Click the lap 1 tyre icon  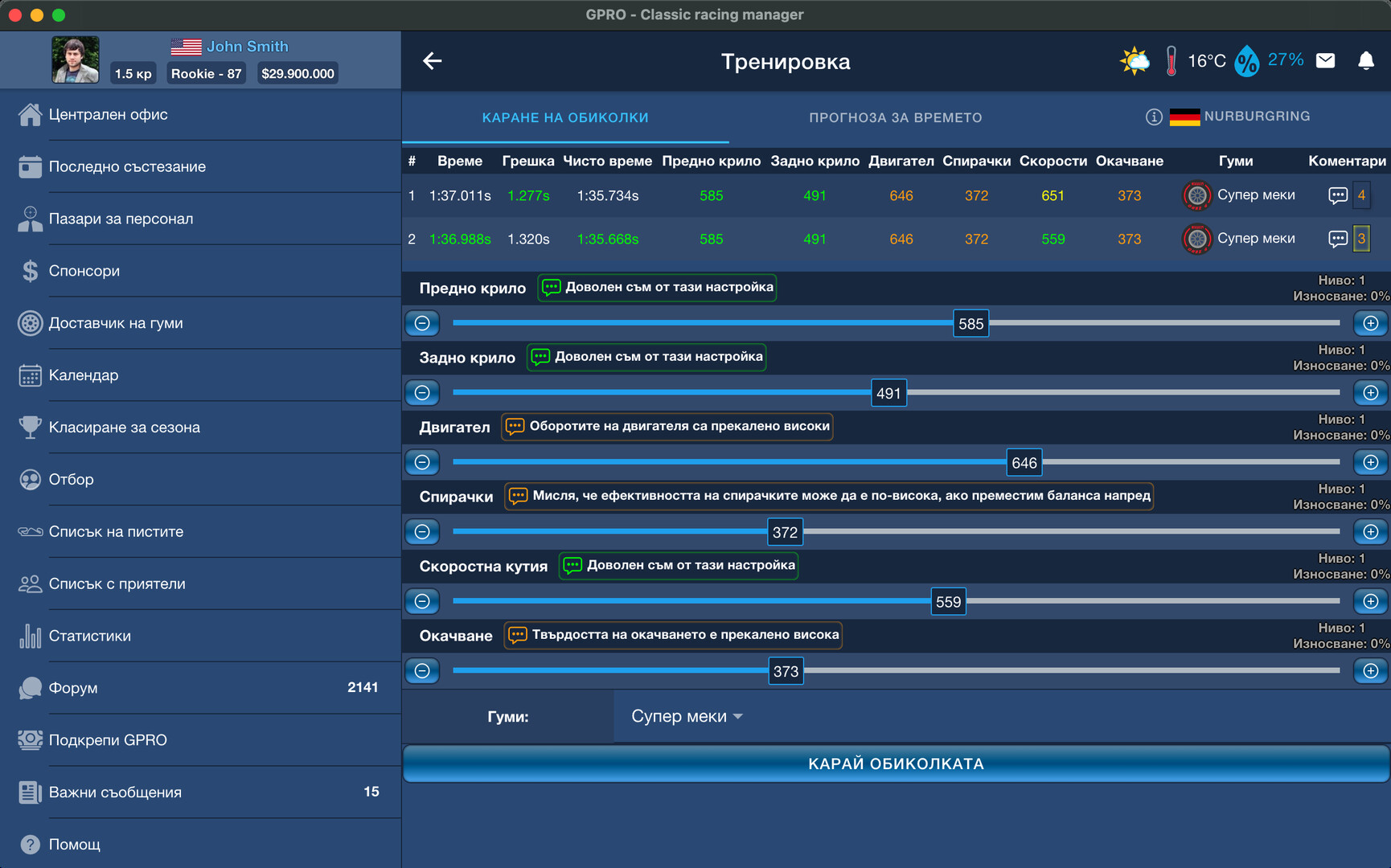1197,195
